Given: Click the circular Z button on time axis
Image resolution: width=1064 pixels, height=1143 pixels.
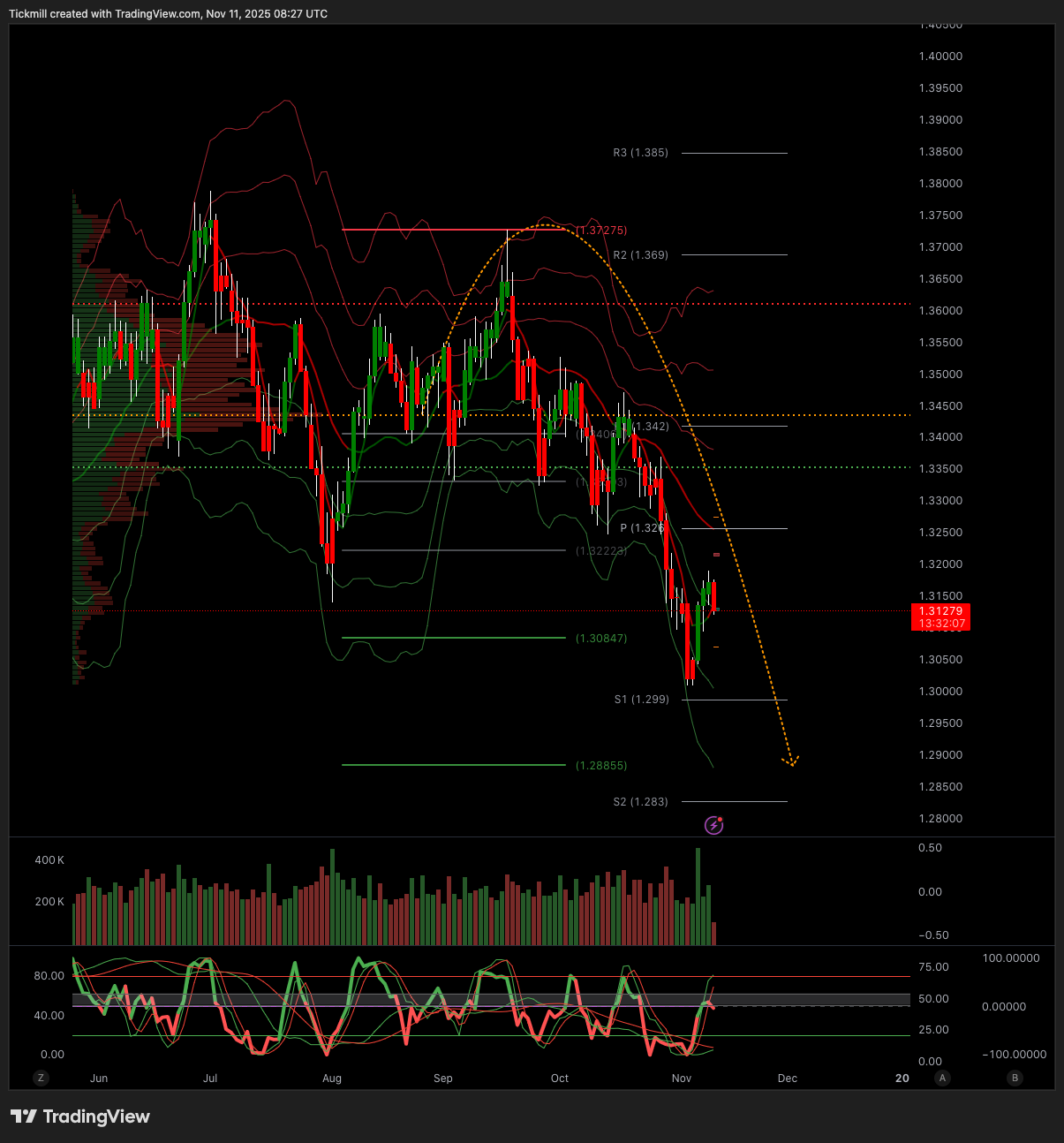Looking at the screenshot, I should 41,1078.
